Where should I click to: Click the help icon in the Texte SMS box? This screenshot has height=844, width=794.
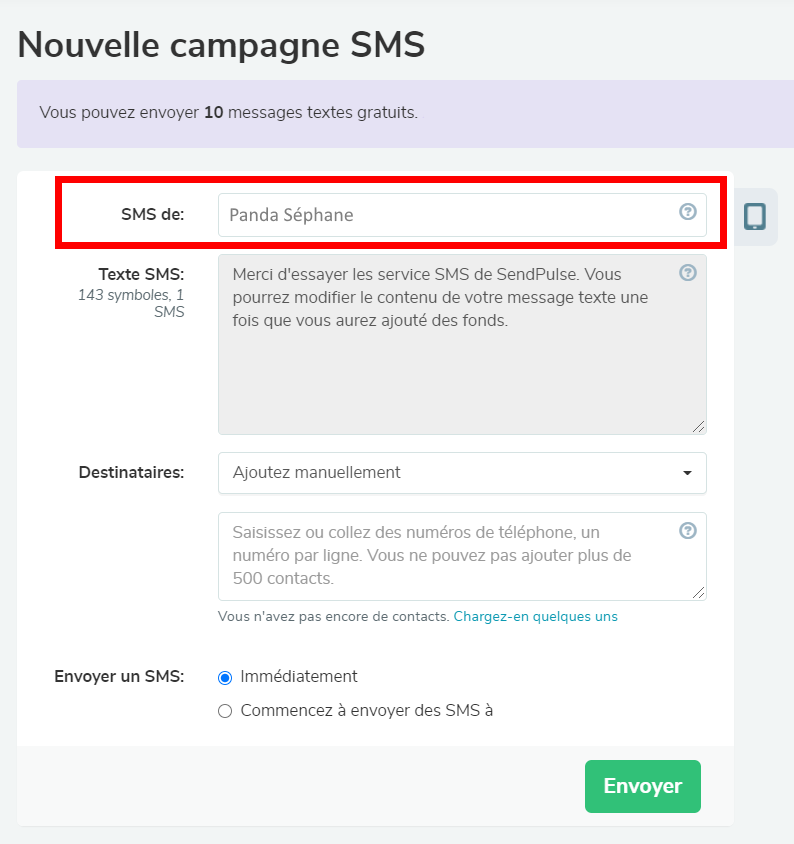(x=688, y=272)
